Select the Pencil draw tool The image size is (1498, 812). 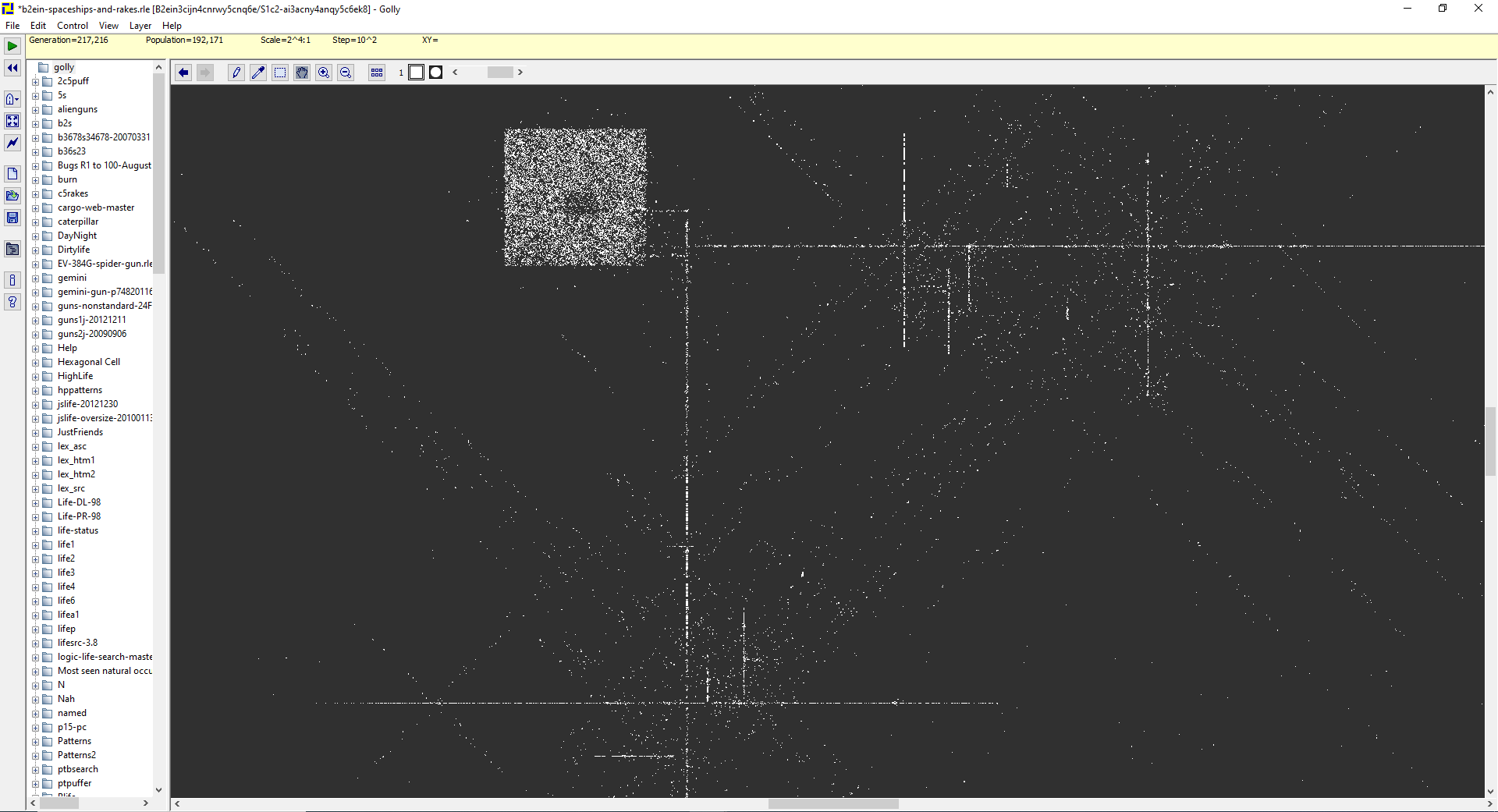tap(236, 73)
